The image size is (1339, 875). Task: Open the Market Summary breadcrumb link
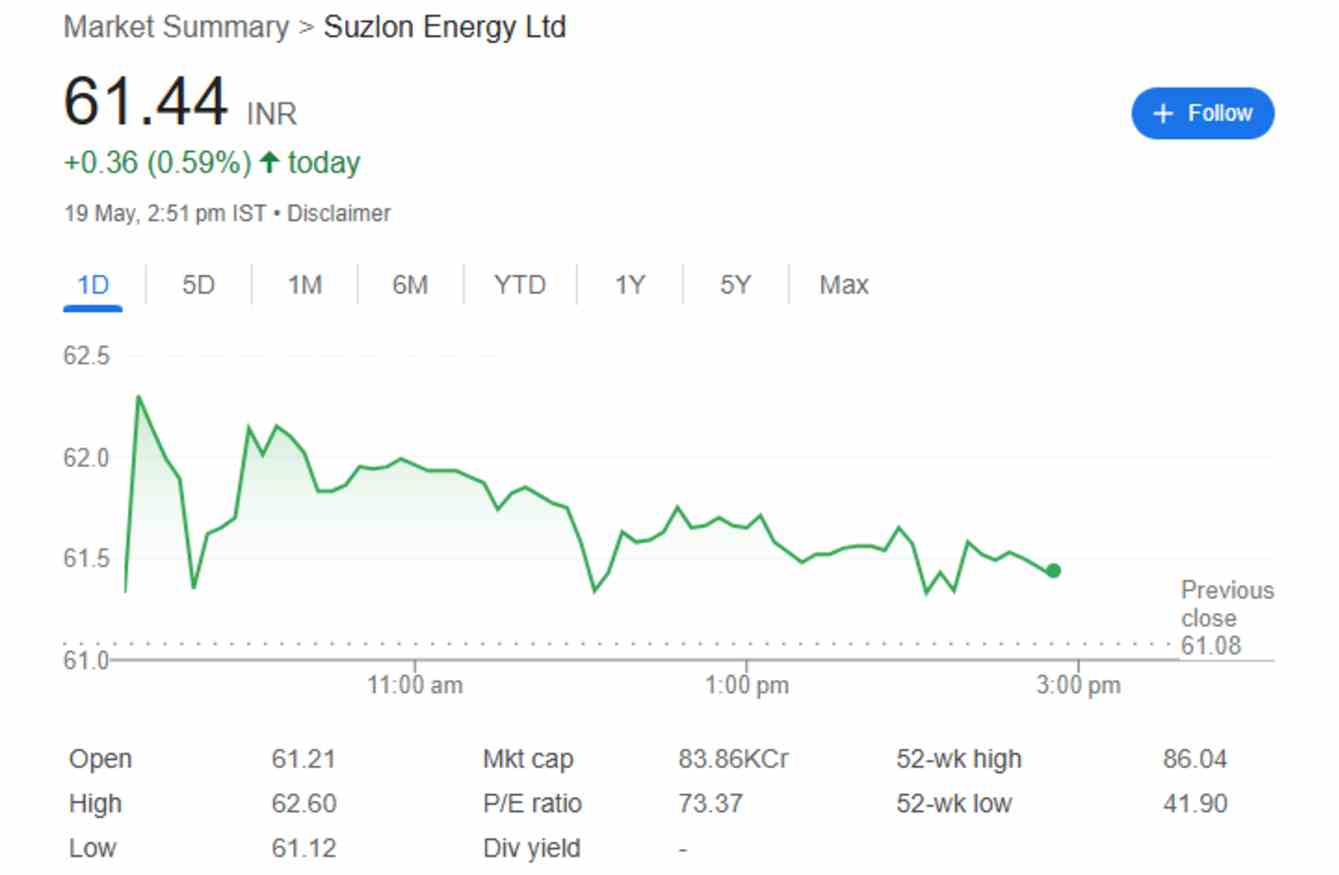tap(174, 27)
